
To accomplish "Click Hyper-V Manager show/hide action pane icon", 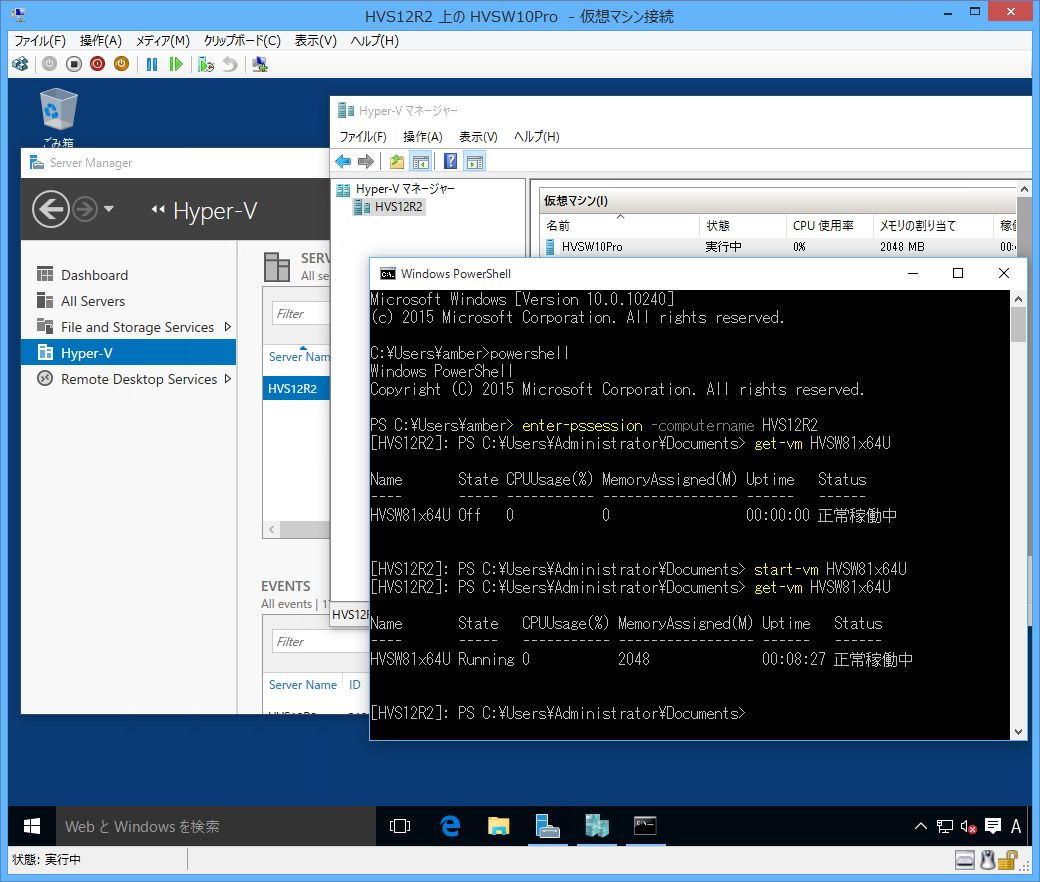I will pos(474,161).
